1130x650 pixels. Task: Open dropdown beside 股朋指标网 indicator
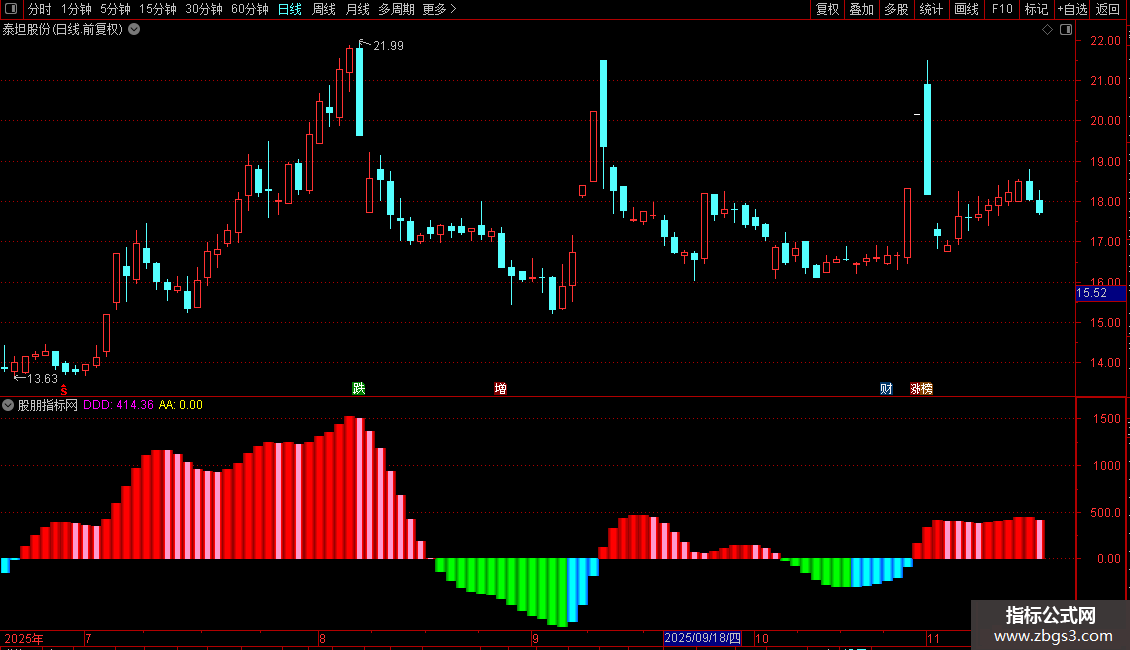point(8,405)
